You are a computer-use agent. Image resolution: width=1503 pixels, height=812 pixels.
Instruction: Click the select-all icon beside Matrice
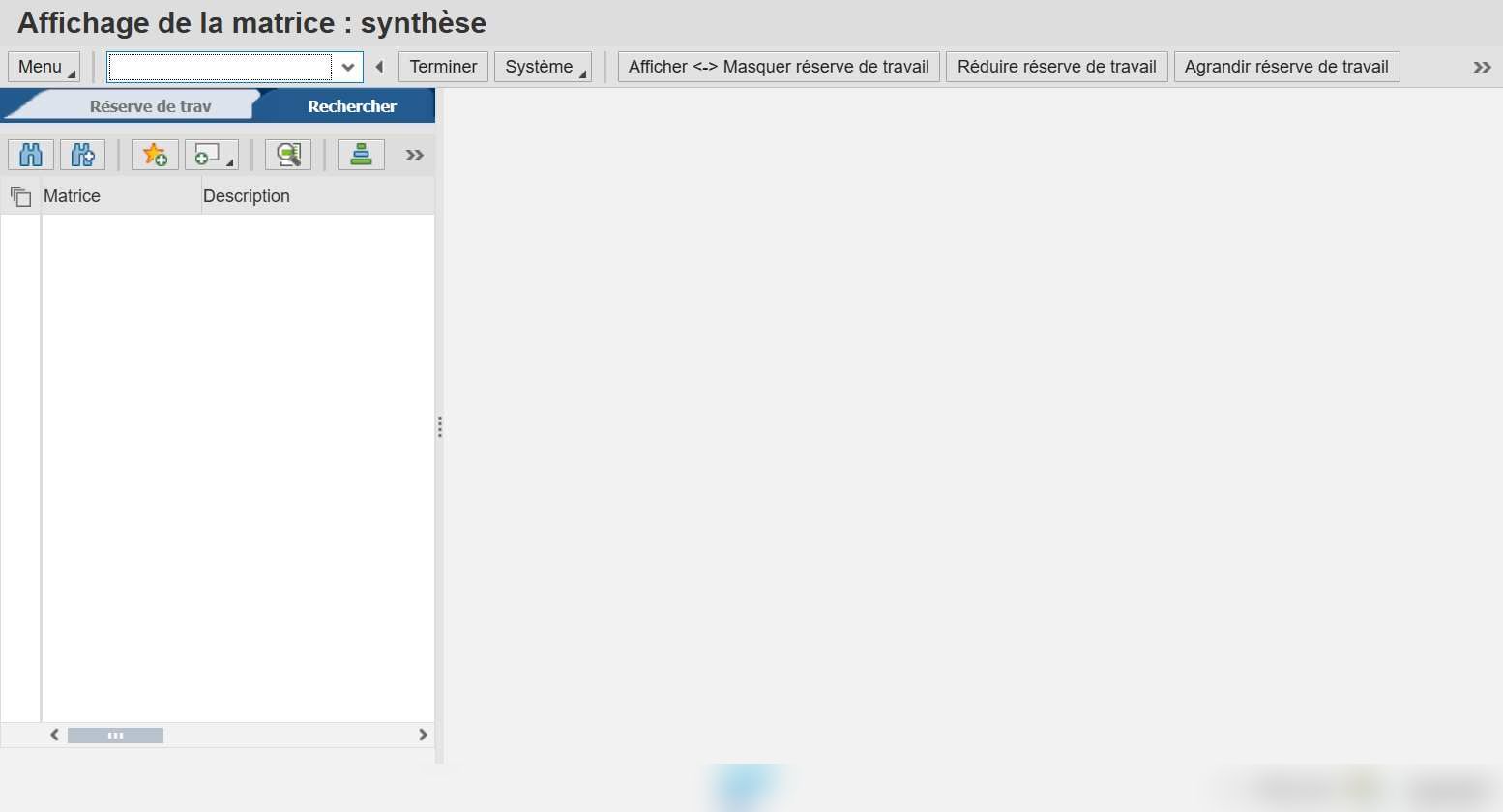point(20,196)
